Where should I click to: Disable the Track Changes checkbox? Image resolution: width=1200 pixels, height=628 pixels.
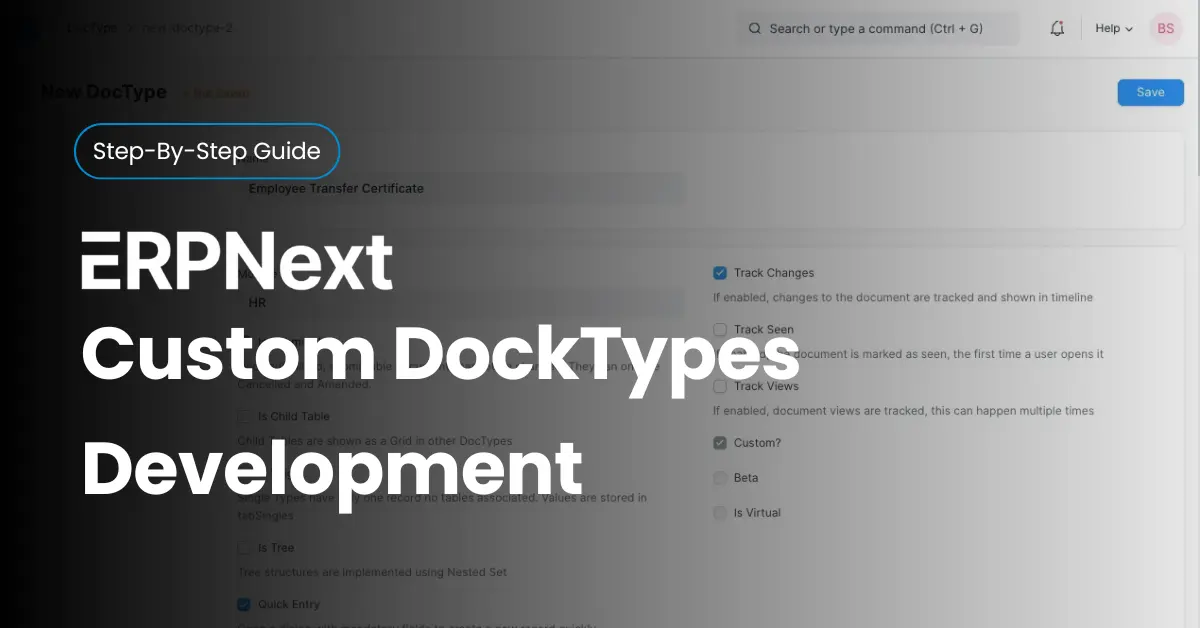(720, 273)
